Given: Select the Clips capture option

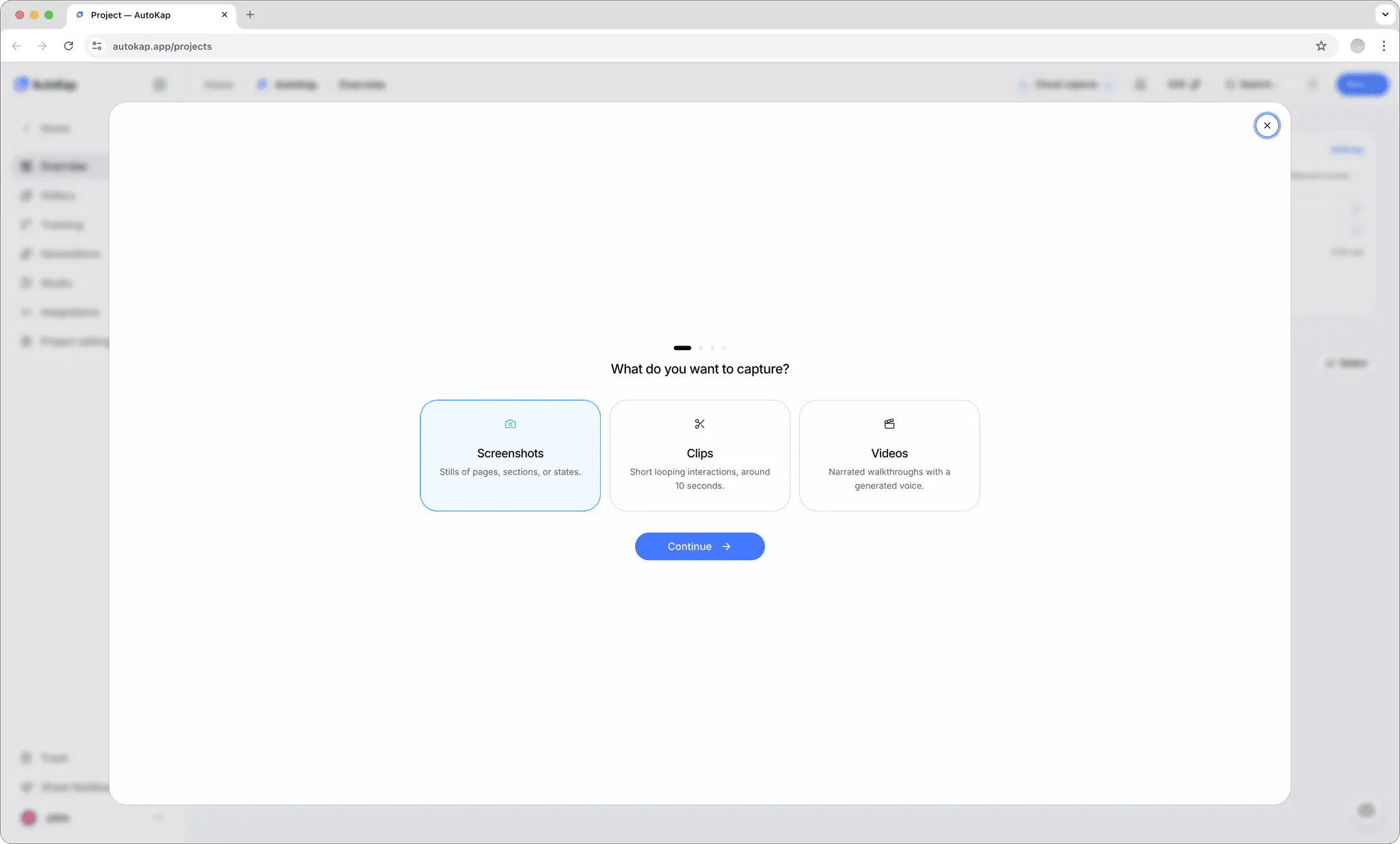Looking at the screenshot, I should tap(699, 456).
